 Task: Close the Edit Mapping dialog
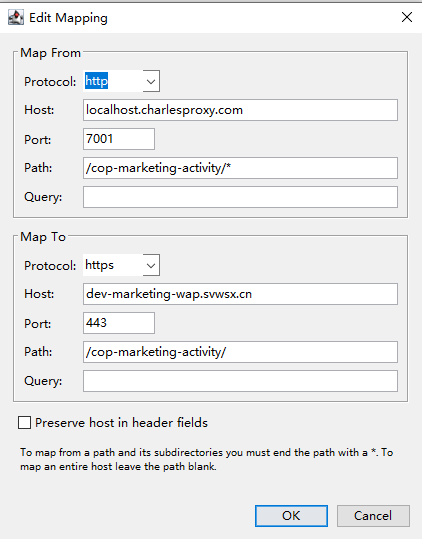[407, 17]
